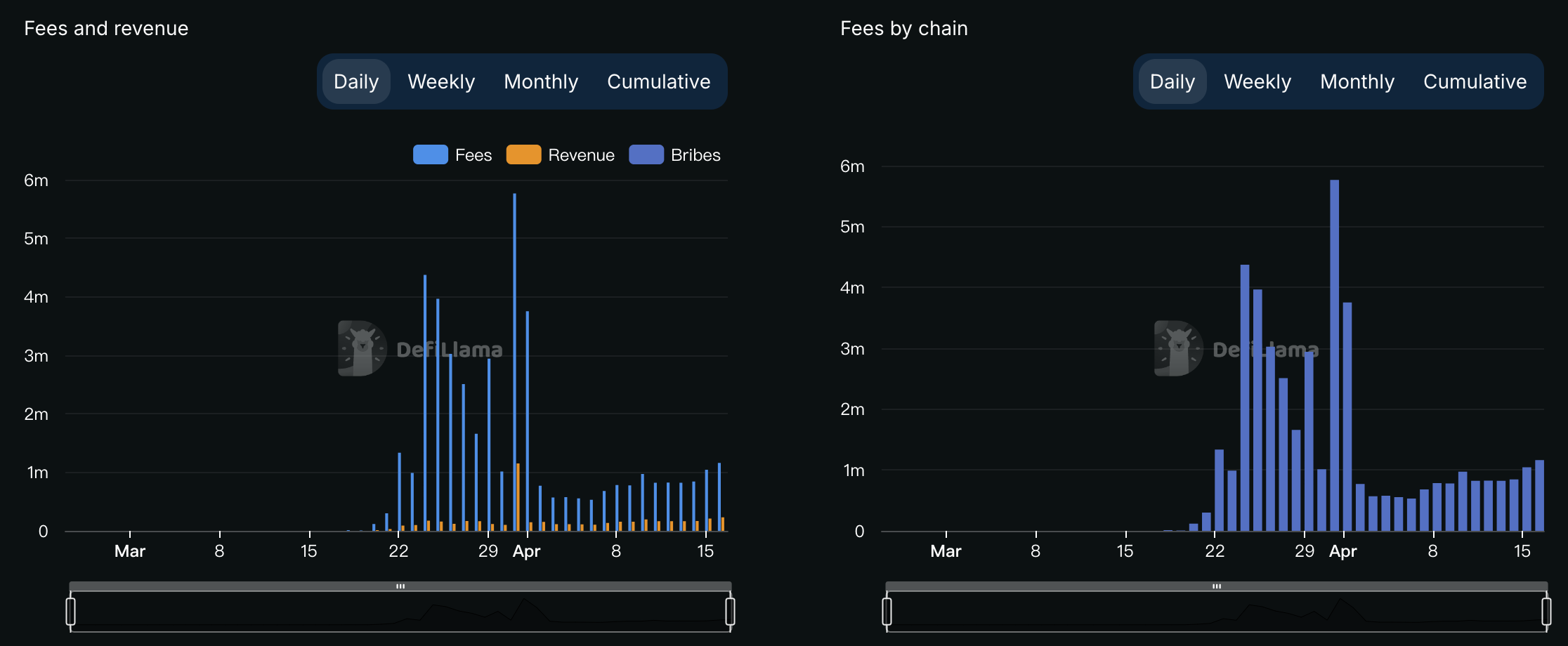Click right zoom handle of Fees by chain slider
This screenshot has height=646, width=1568.
point(1546,611)
